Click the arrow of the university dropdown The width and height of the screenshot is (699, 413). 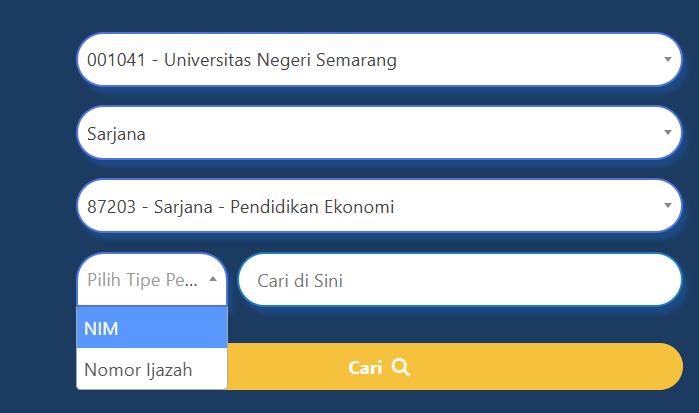click(x=667, y=59)
